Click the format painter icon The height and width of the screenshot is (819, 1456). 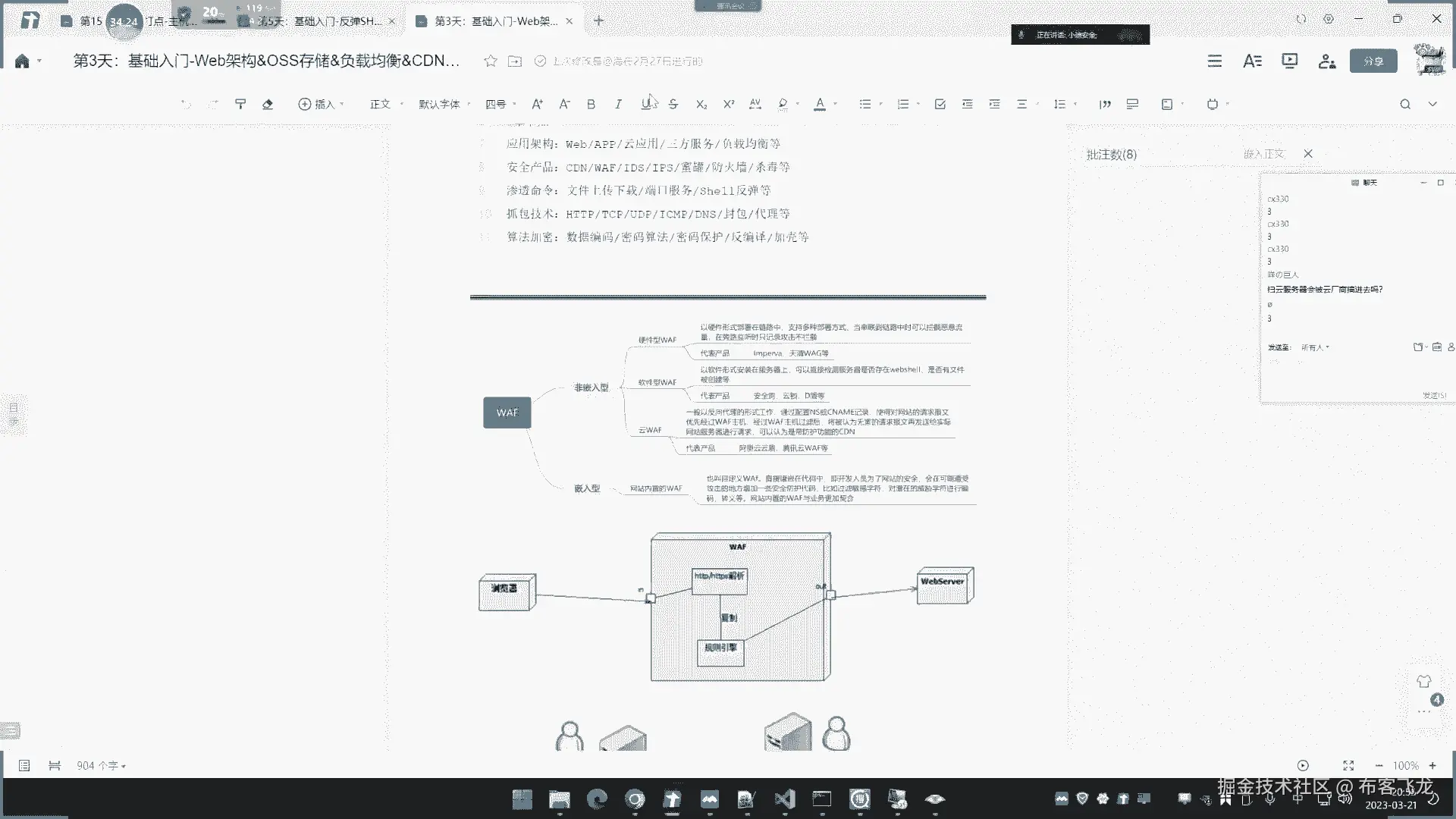(240, 104)
